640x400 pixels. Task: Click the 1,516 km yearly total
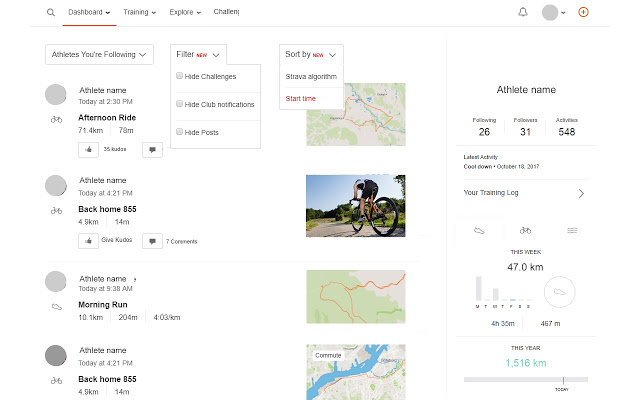[526, 363]
